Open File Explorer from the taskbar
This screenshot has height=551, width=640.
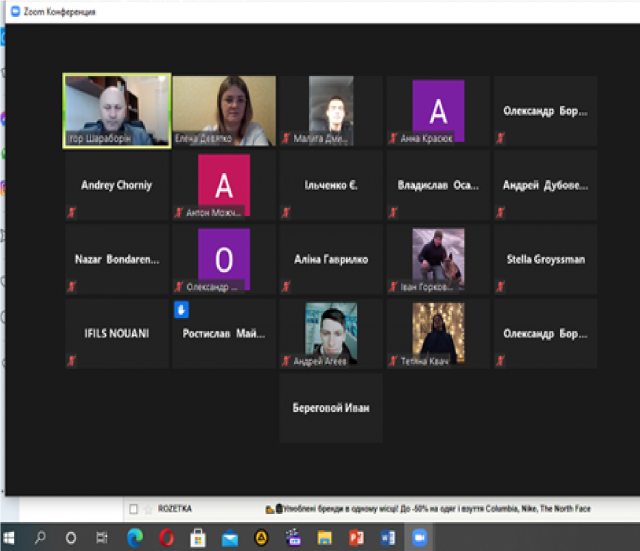coord(324,538)
